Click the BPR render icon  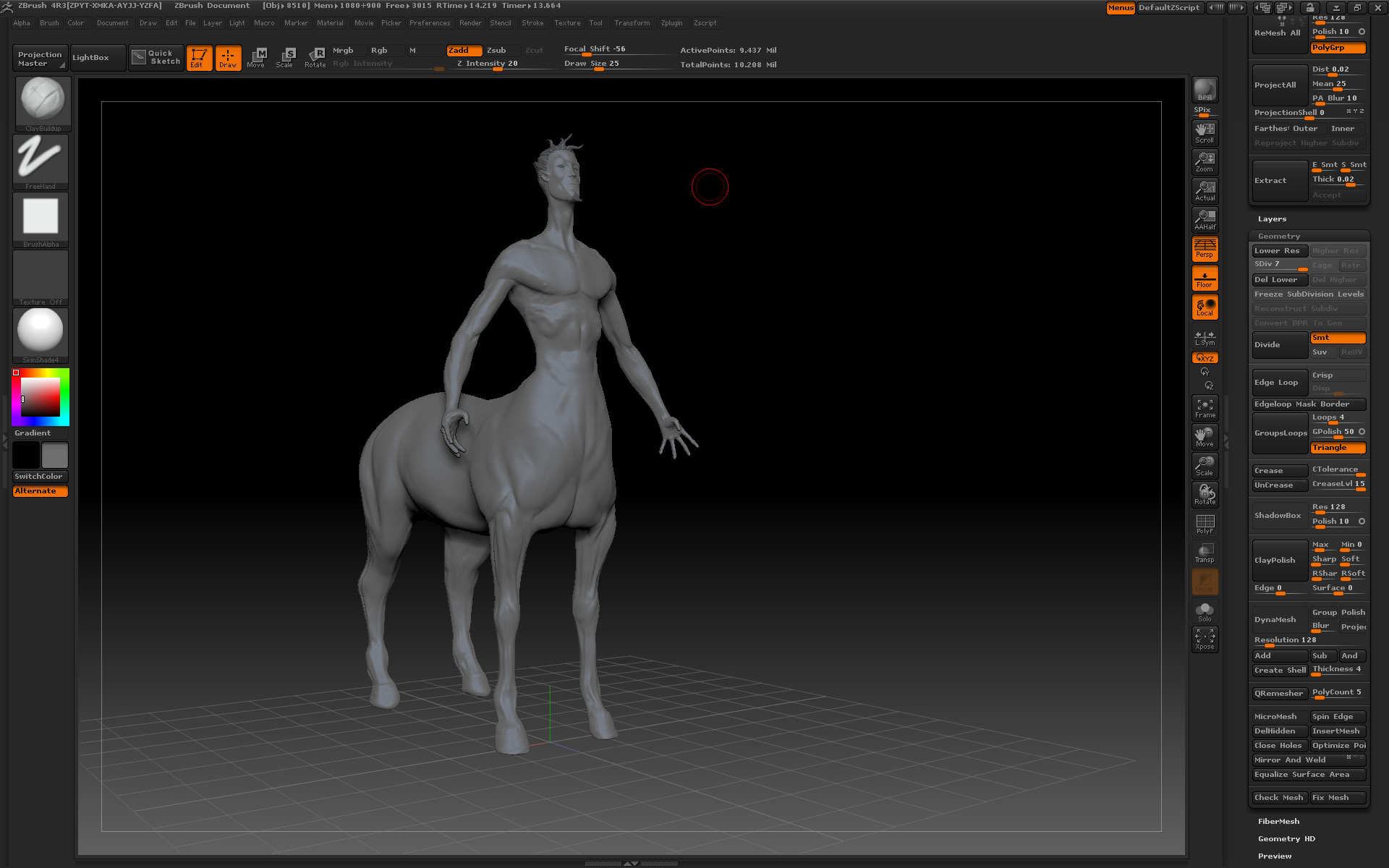coord(1205,90)
